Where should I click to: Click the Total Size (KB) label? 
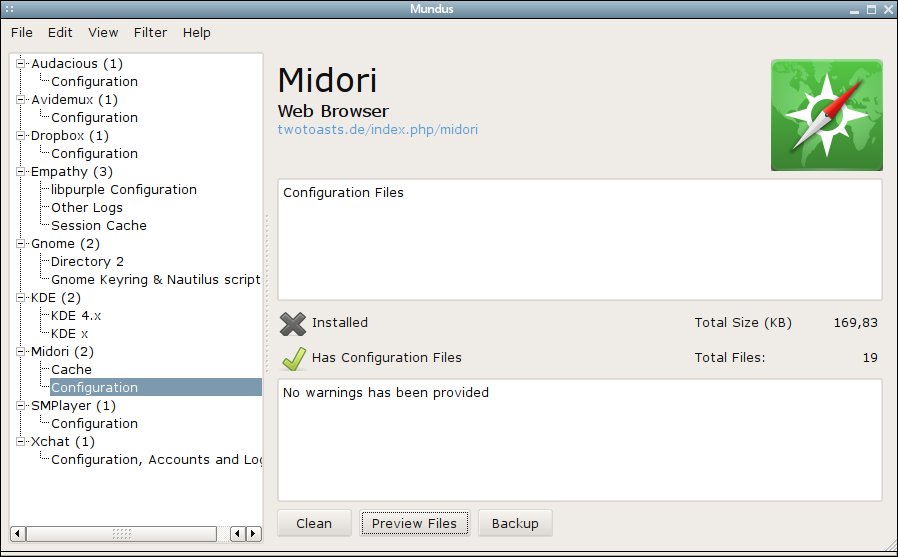point(743,323)
